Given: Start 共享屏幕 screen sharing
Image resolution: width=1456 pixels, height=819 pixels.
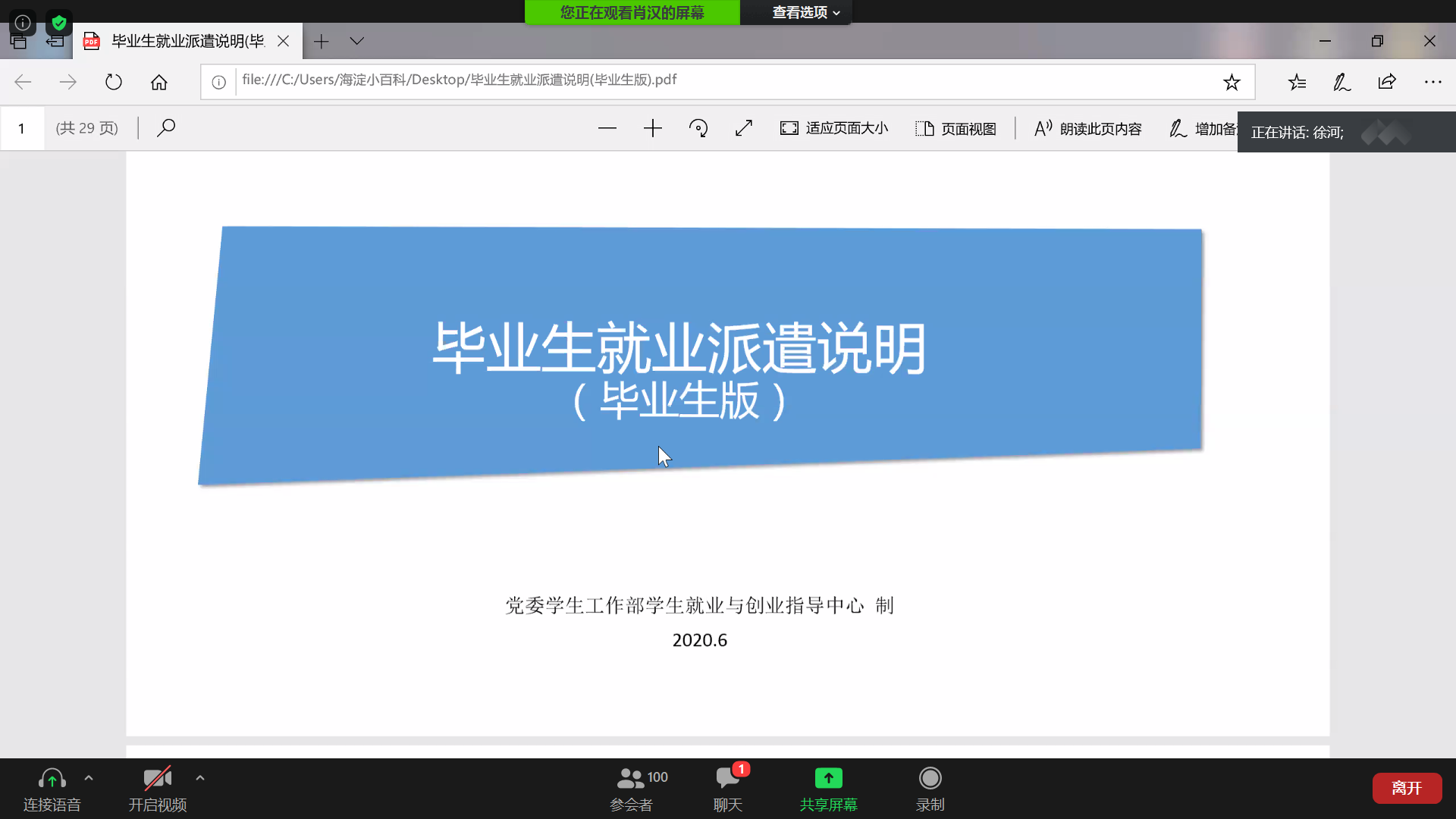Looking at the screenshot, I should (x=828, y=789).
